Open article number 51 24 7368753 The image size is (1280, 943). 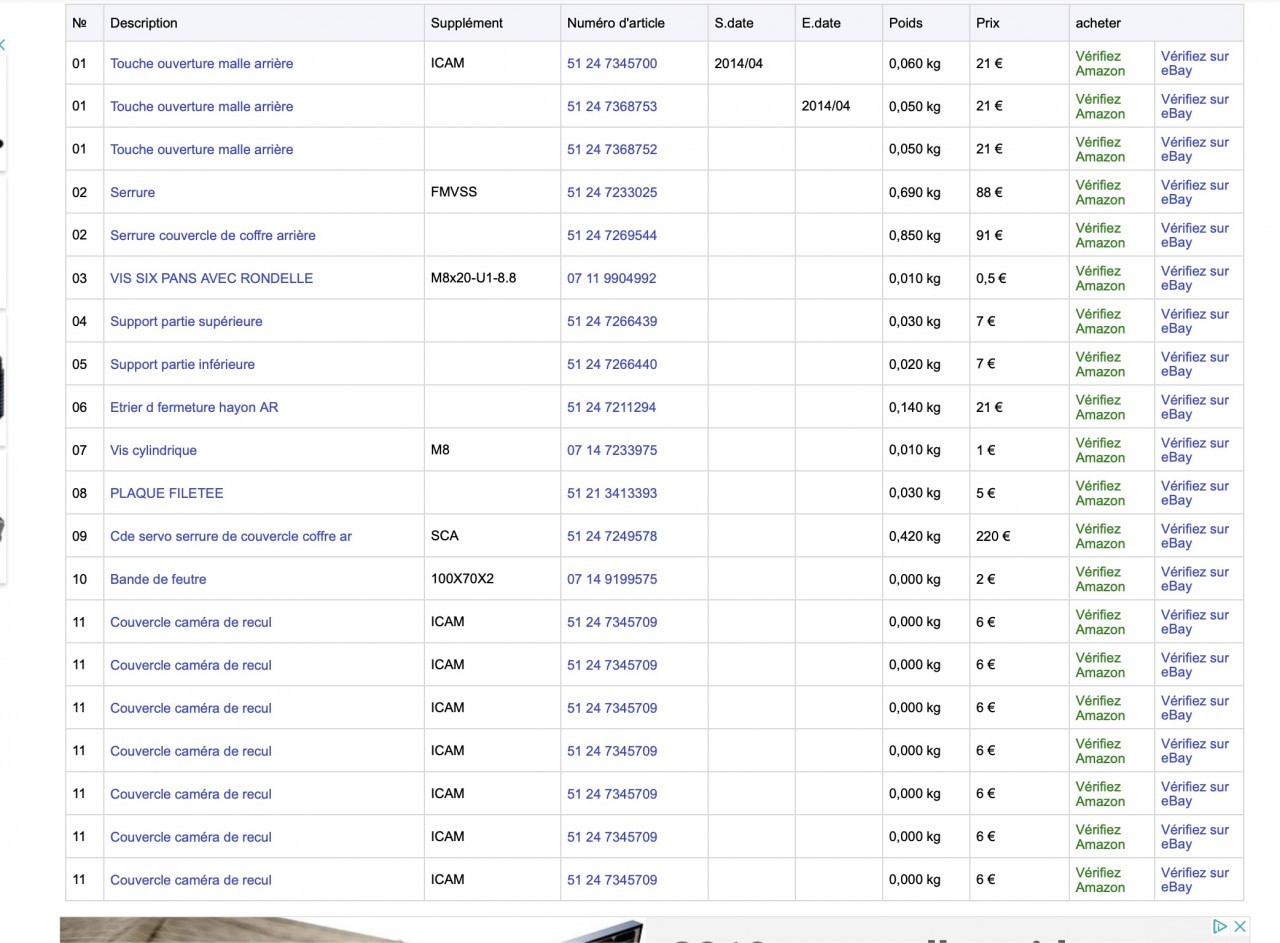pos(612,106)
